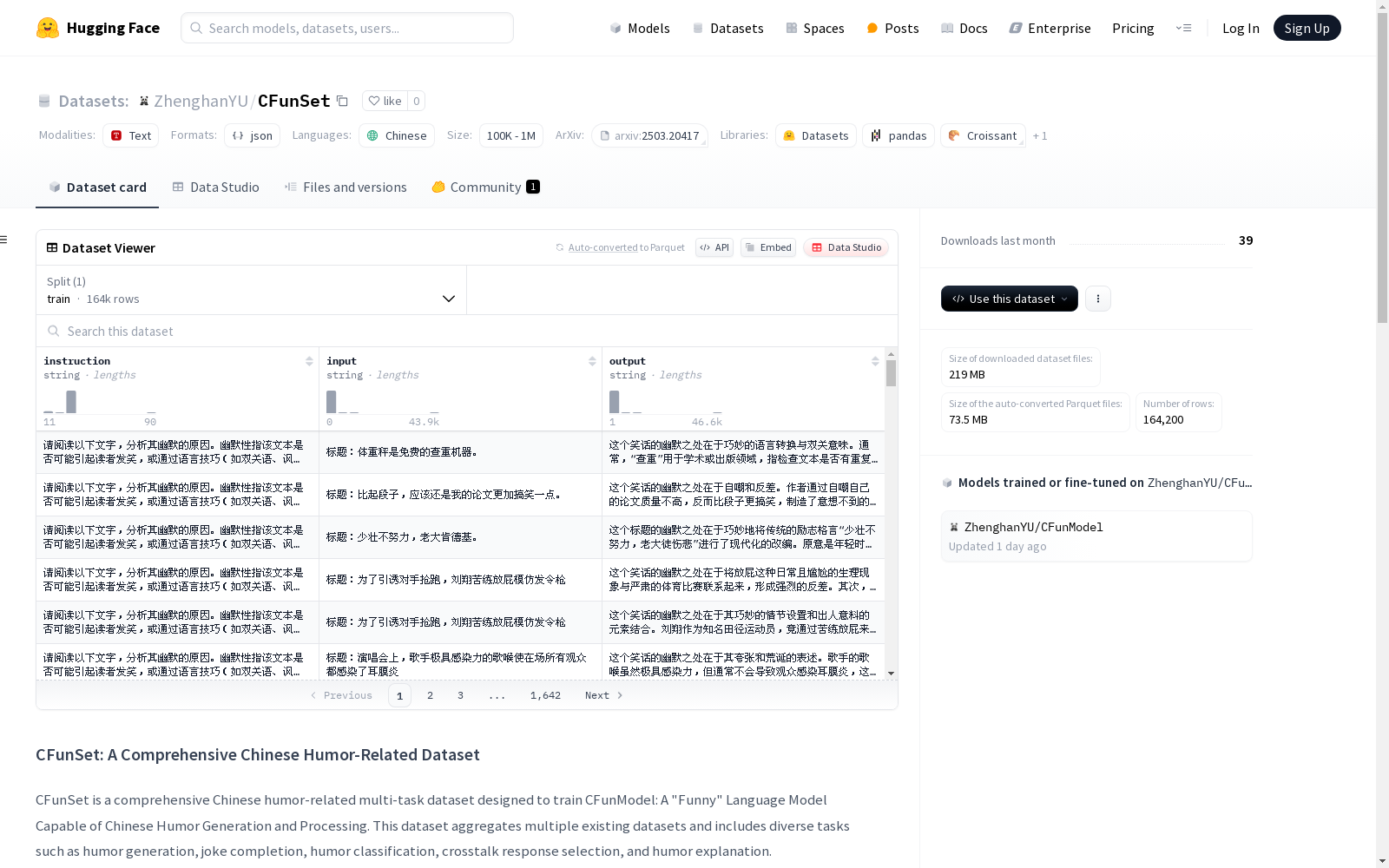Click the API button in Dataset Viewer
The height and width of the screenshot is (868, 1389).
714,247
